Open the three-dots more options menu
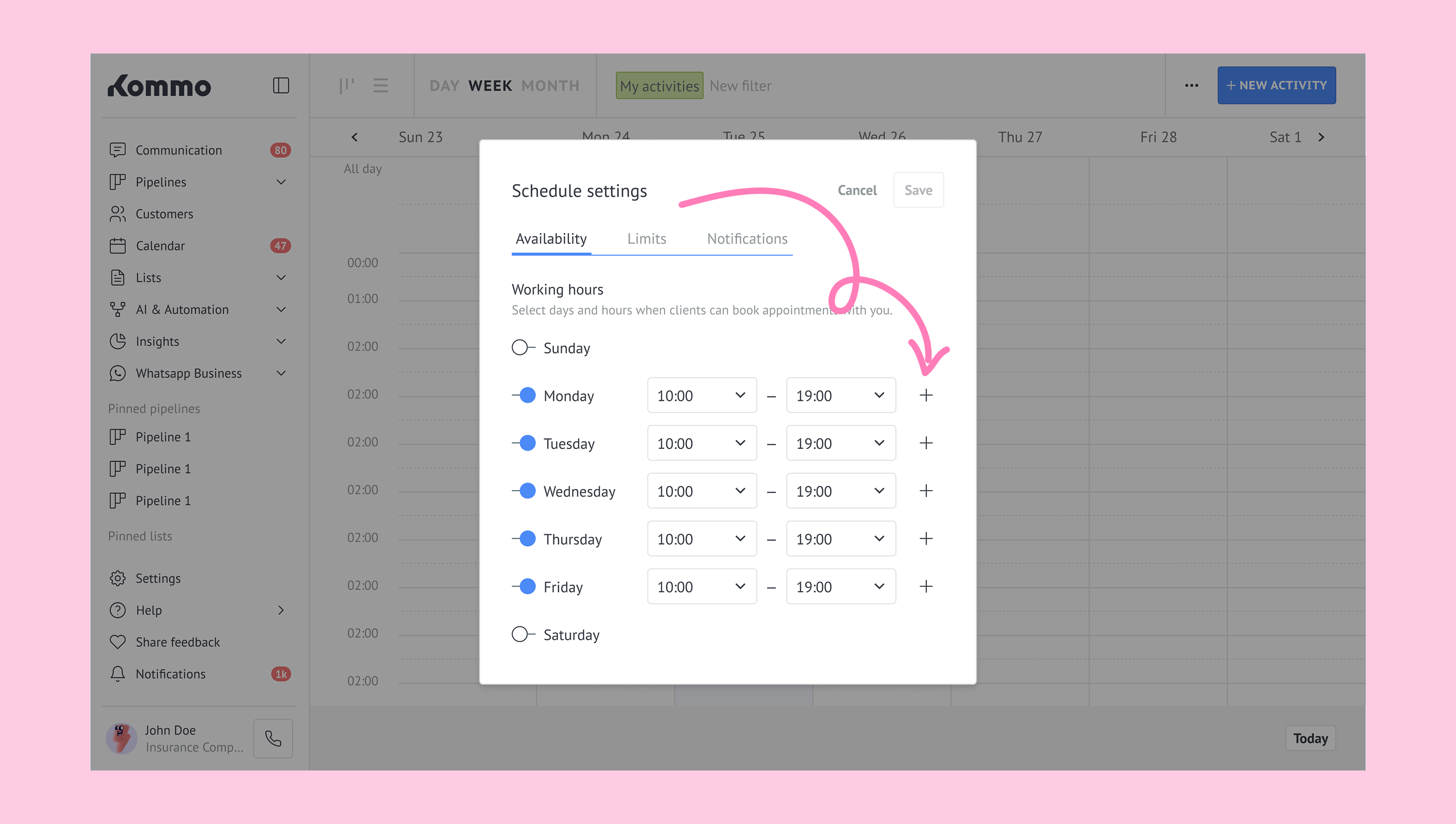The height and width of the screenshot is (824, 1456). tap(1191, 86)
